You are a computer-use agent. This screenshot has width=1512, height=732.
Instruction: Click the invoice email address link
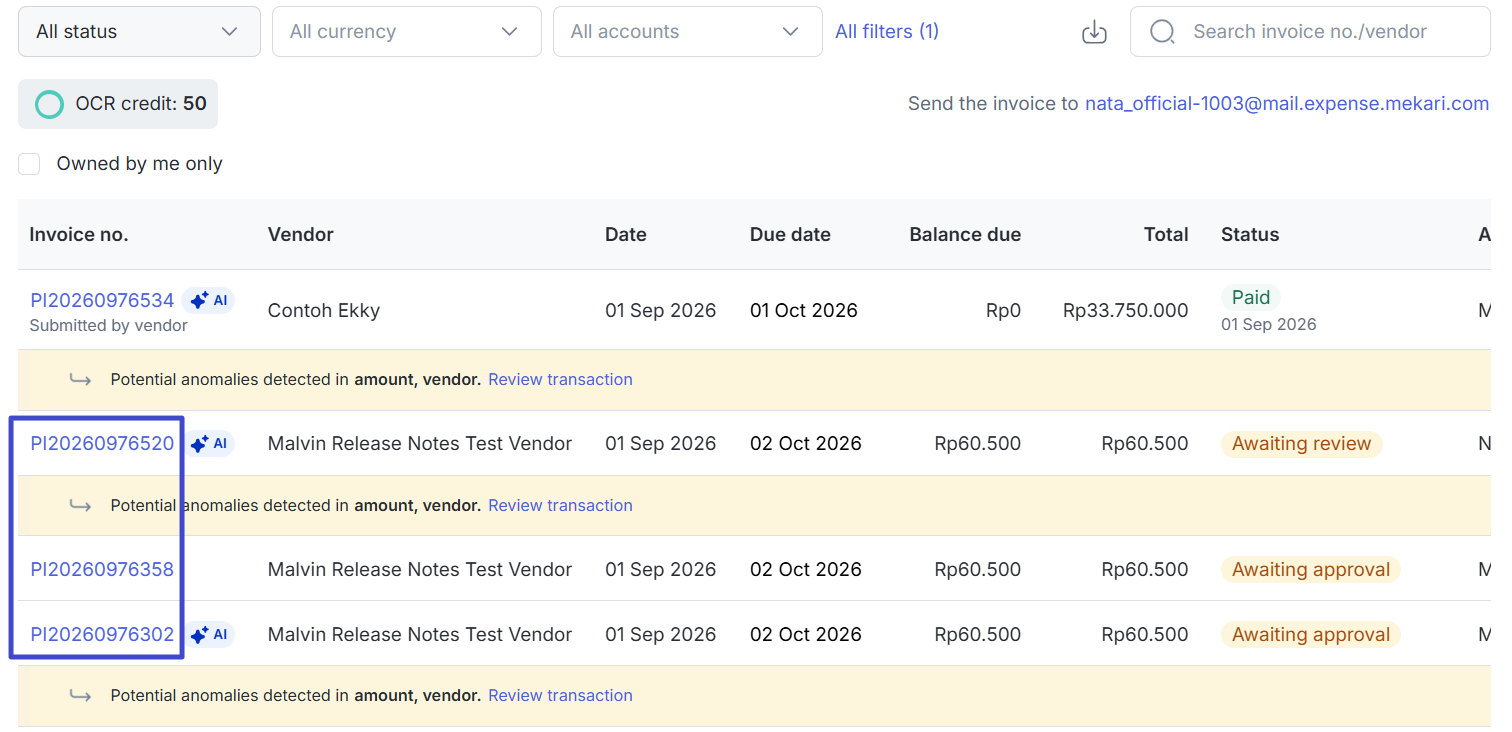1287,104
